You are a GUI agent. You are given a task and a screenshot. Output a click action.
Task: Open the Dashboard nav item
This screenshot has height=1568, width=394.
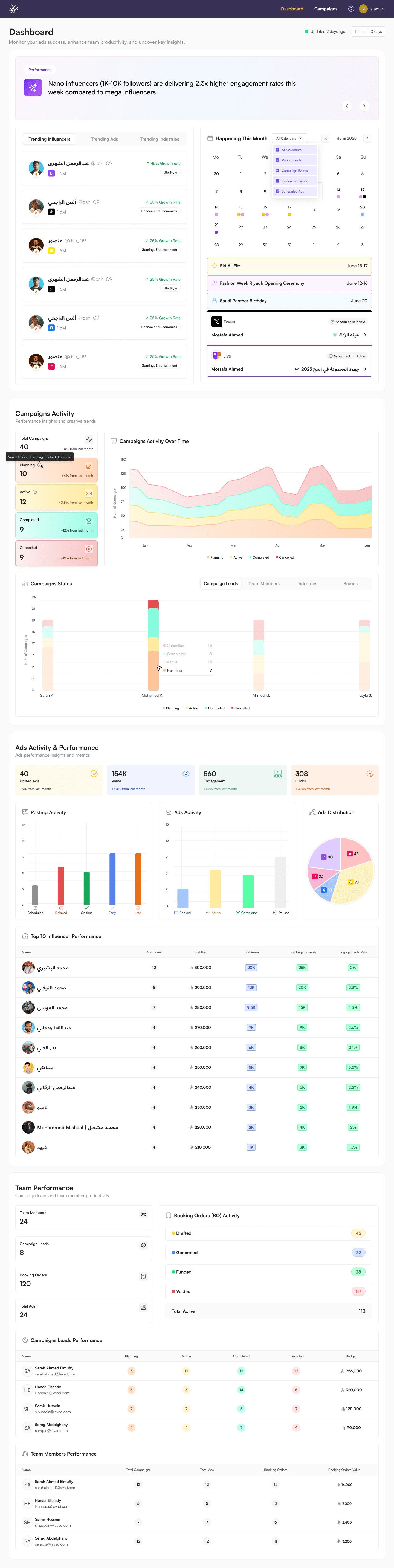[292, 8]
